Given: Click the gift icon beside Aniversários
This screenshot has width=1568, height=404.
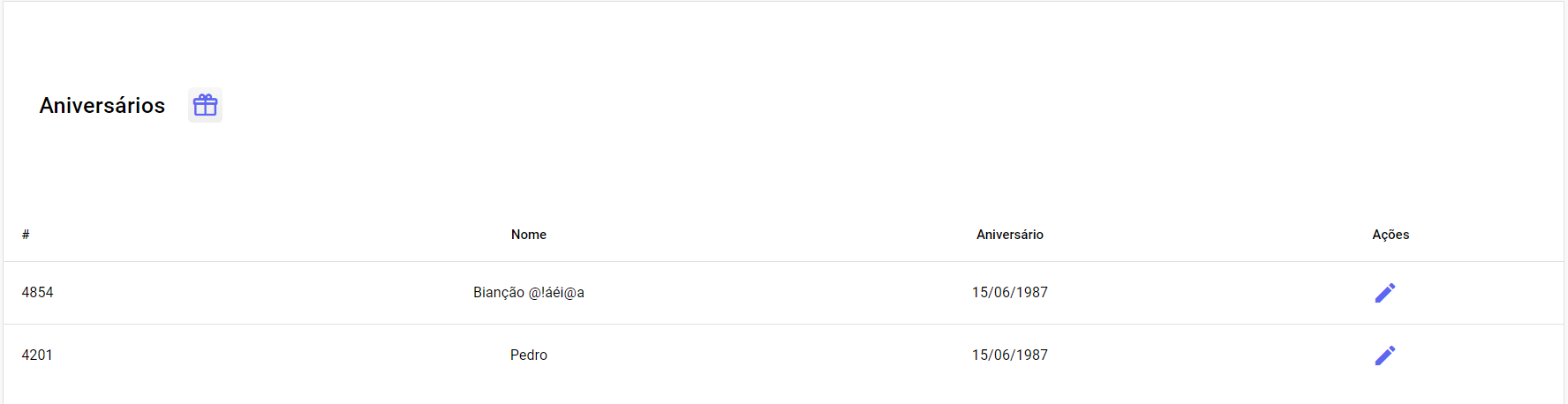Looking at the screenshot, I should click(x=205, y=106).
